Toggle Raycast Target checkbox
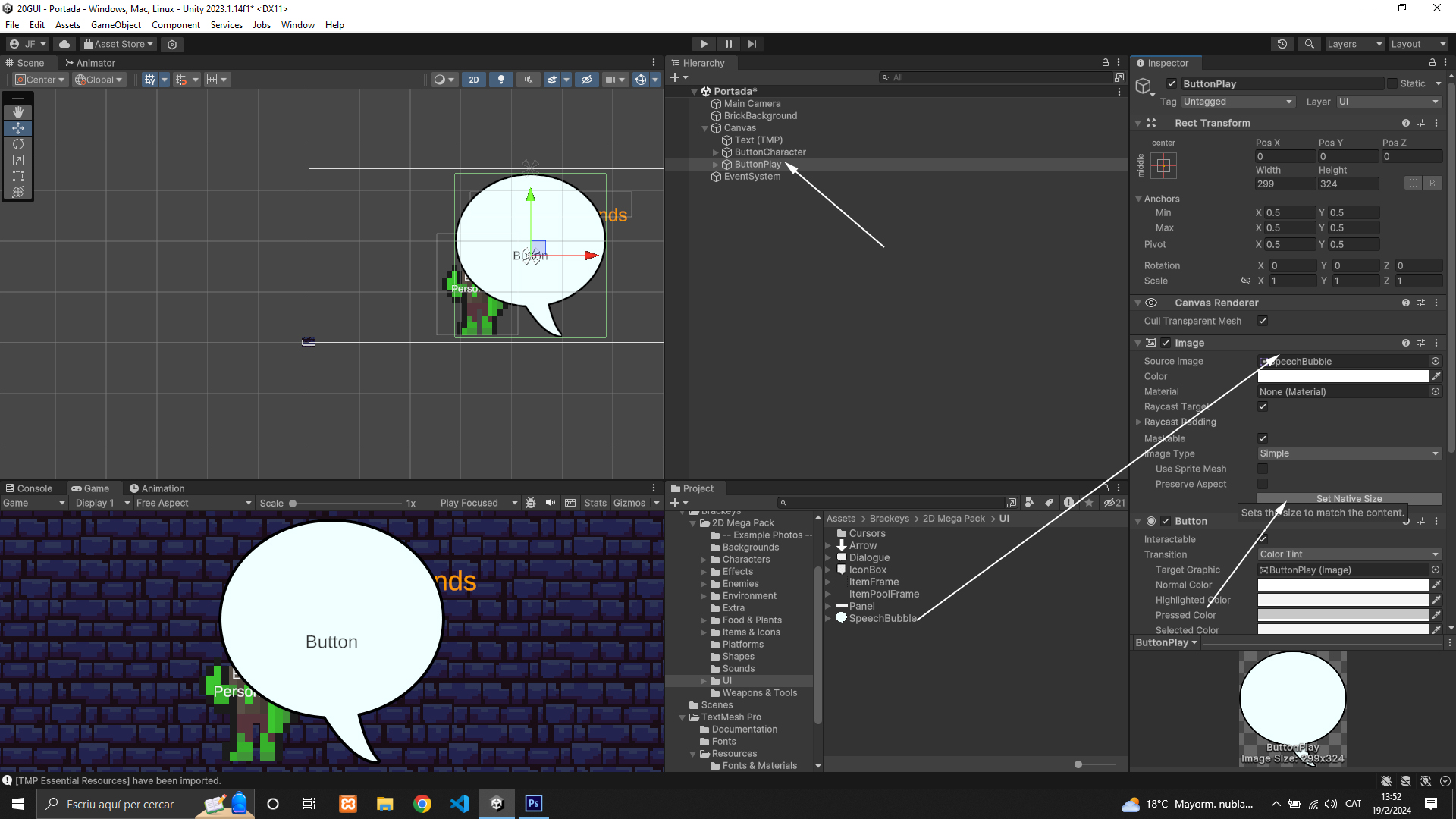Image resolution: width=1456 pixels, height=819 pixels. tap(1263, 406)
